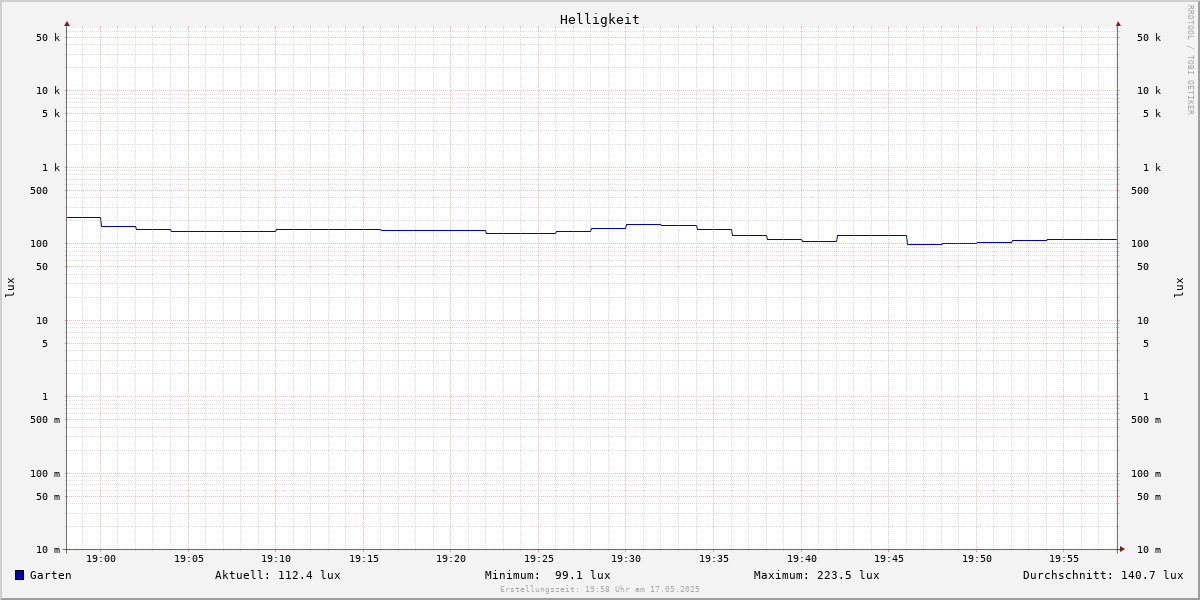Click the 19:00 time axis label
Image resolution: width=1200 pixels, height=600 pixels.
click(x=101, y=559)
